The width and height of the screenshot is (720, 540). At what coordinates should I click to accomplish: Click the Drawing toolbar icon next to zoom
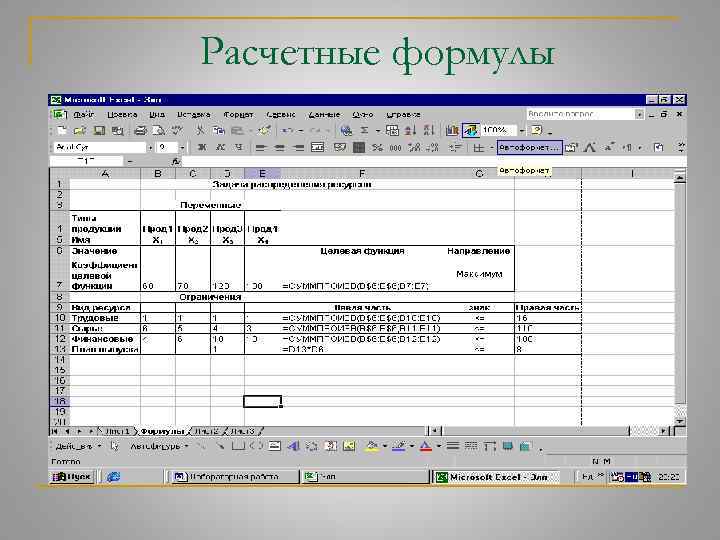tap(471, 131)
